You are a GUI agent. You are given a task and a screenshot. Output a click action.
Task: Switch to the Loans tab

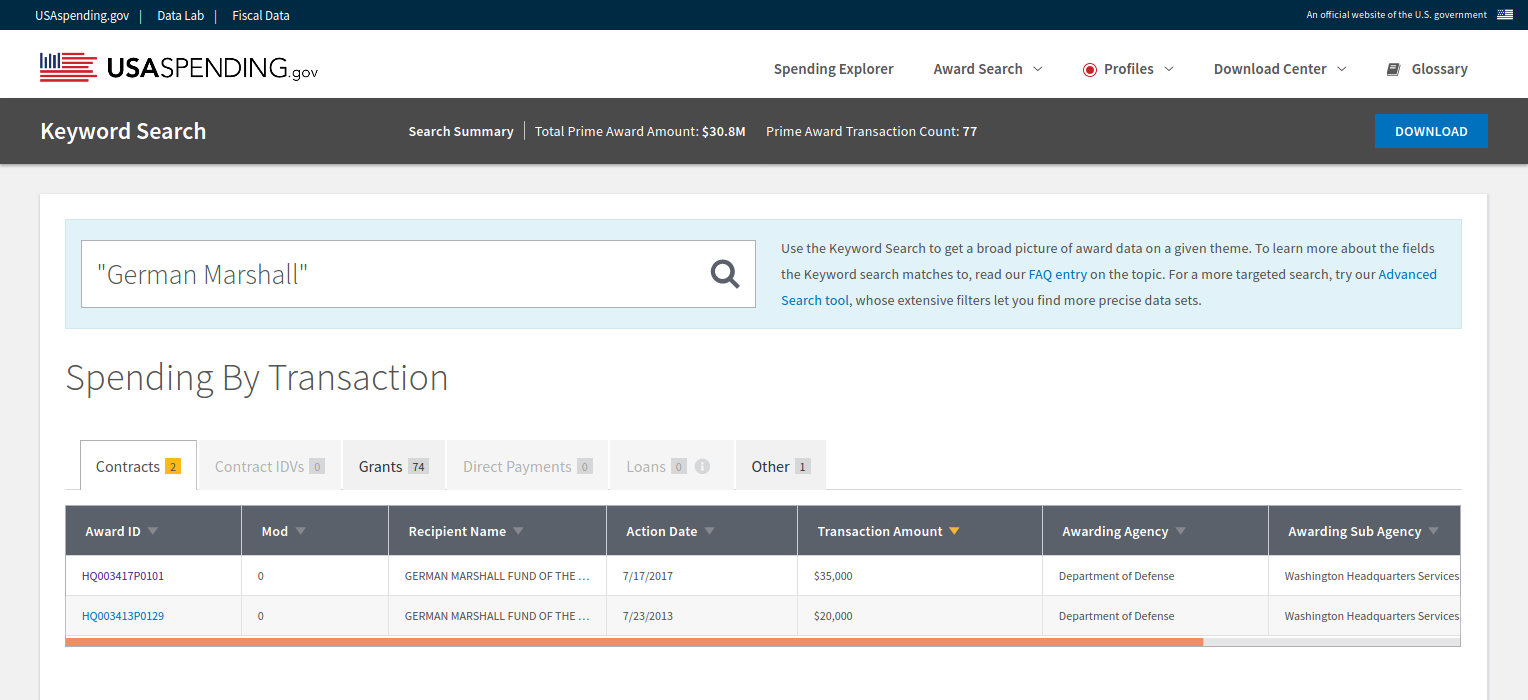(x=672, y=465)
